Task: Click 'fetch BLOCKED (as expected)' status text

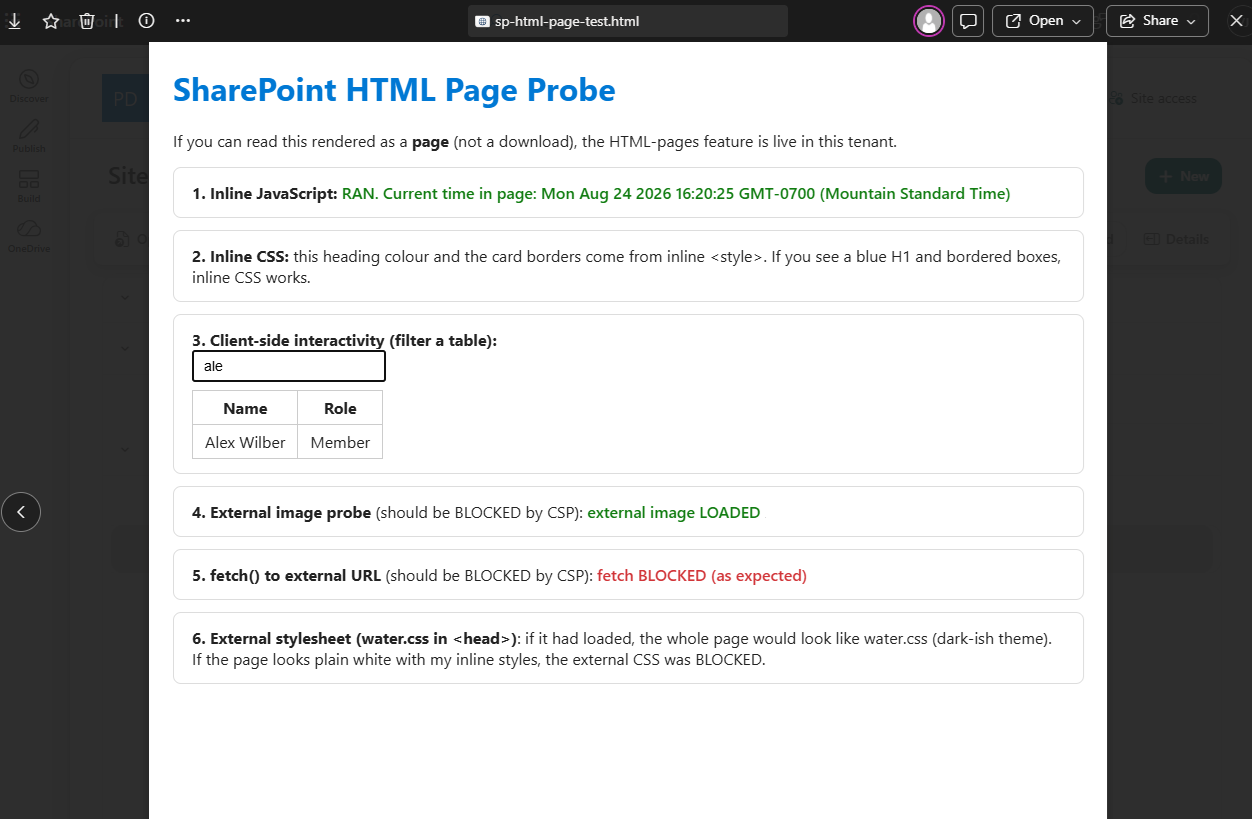Action: 701,575
